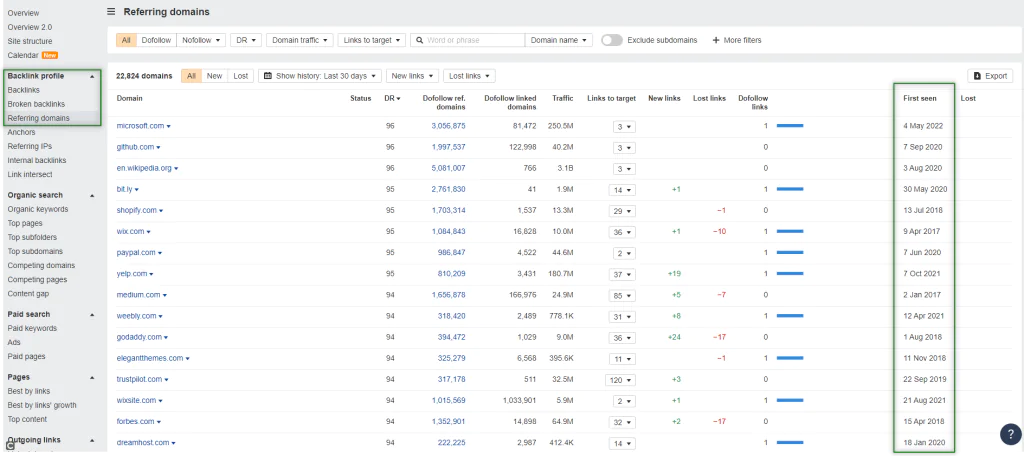The width and height of the screenshot is (1024, 456).
Task: Open Paid keywords in sidebar
Action: [32, 328]
